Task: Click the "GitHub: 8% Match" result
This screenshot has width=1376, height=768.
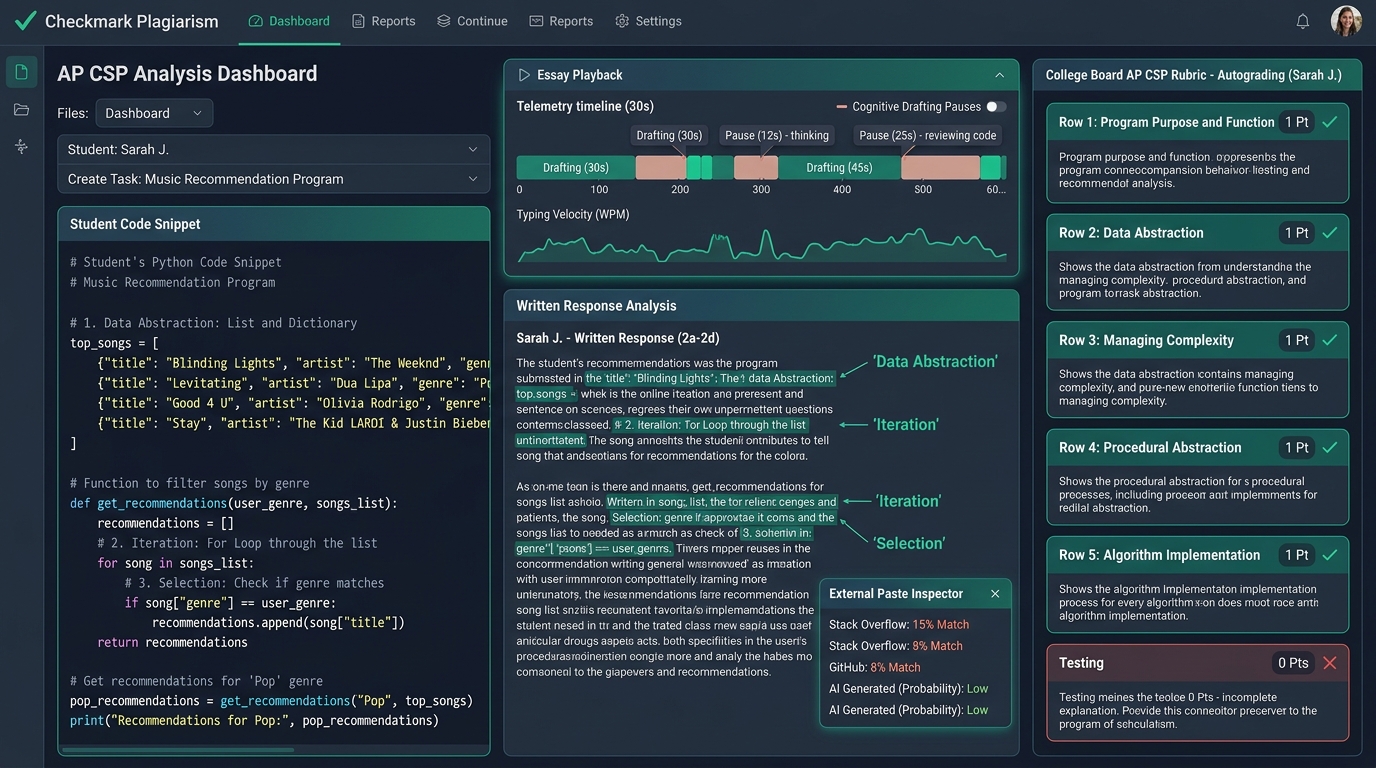Action: pyautogui.click(x=875, y=667)
